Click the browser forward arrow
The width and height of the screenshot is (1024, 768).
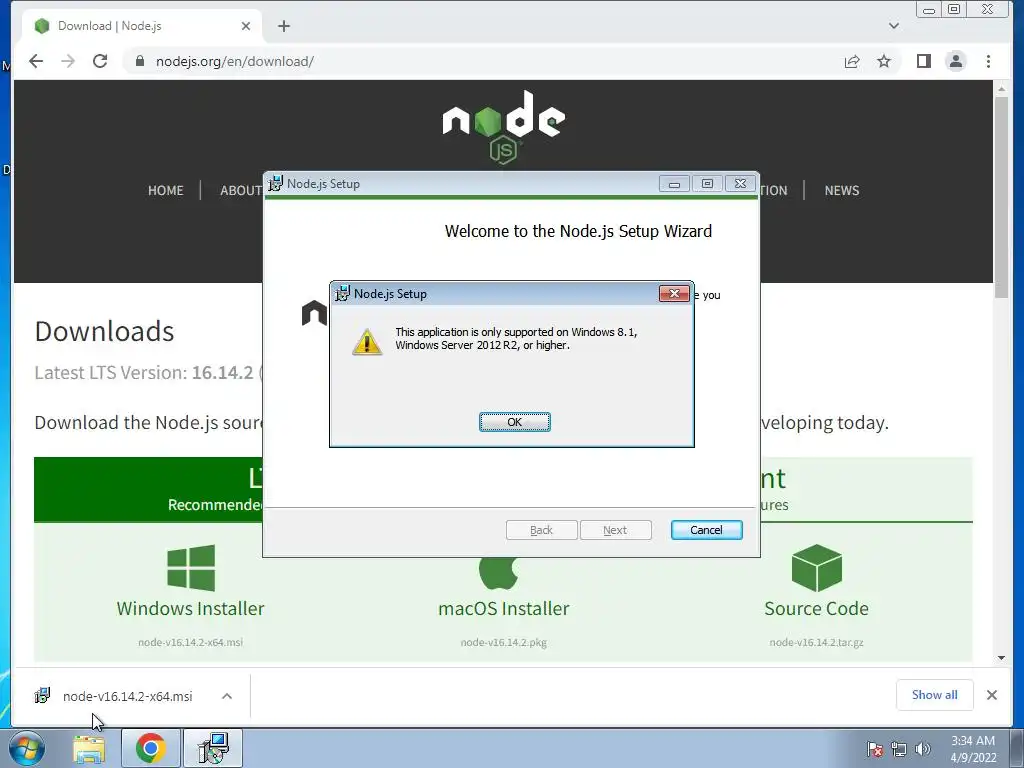point(68,61)
